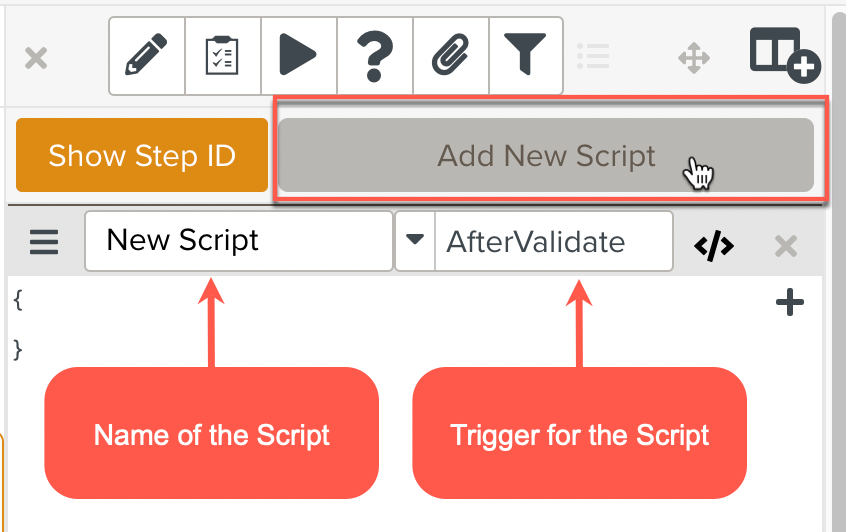Open the AfterValidate trigger combo box
The width and height of the screenshot is (846, 532).
[x=552, y=241]
